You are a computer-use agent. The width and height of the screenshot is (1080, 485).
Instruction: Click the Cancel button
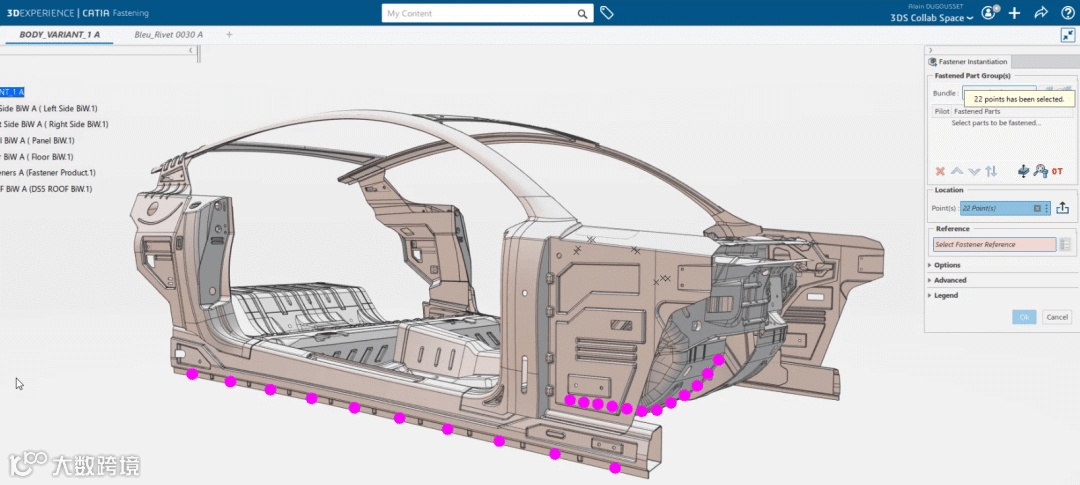[1057, 318]
